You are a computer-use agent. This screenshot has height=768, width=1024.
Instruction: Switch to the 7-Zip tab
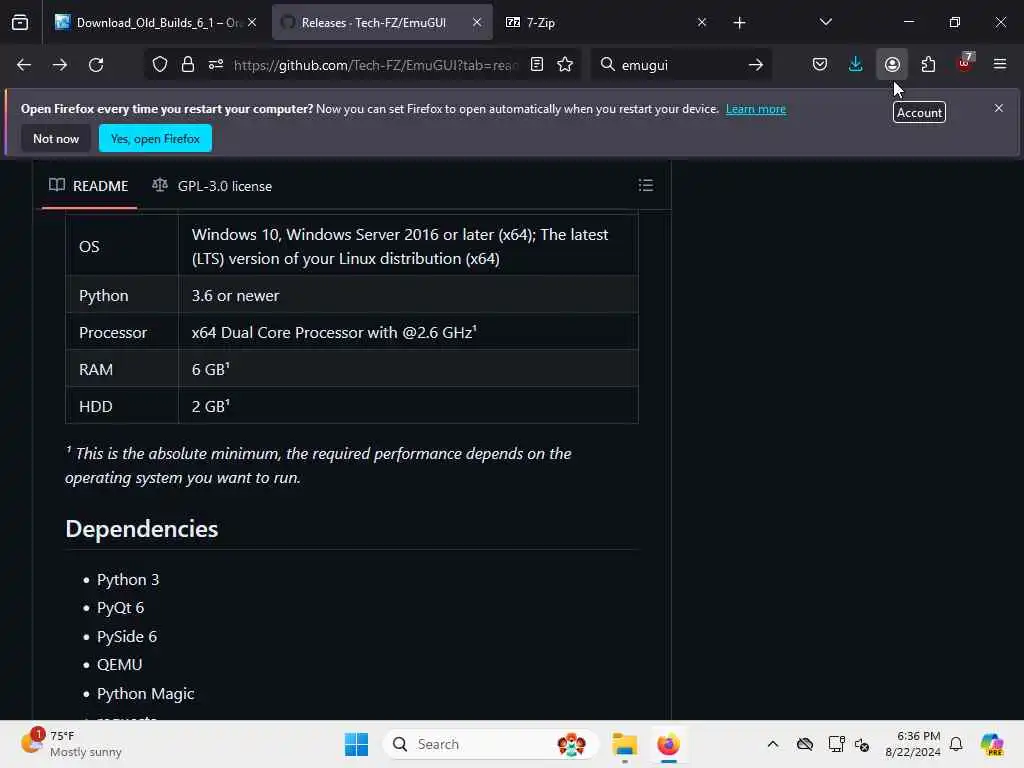click(x=606, y=23)
